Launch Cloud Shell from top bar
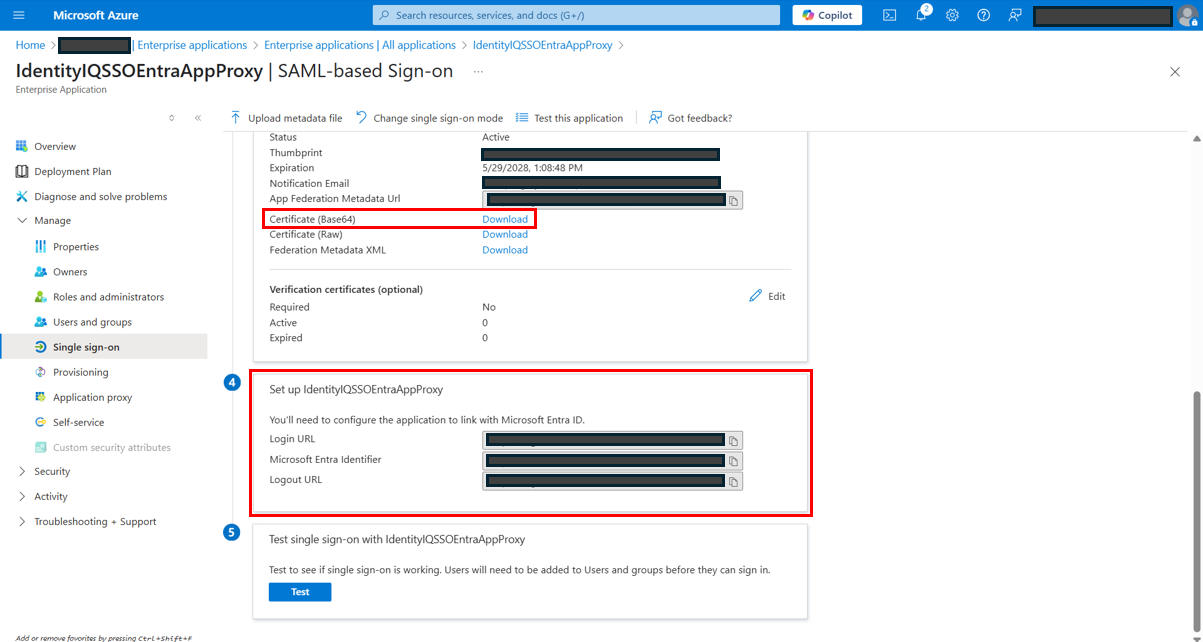The width and height of the screenshot is (1203, 642). (889, 15)
